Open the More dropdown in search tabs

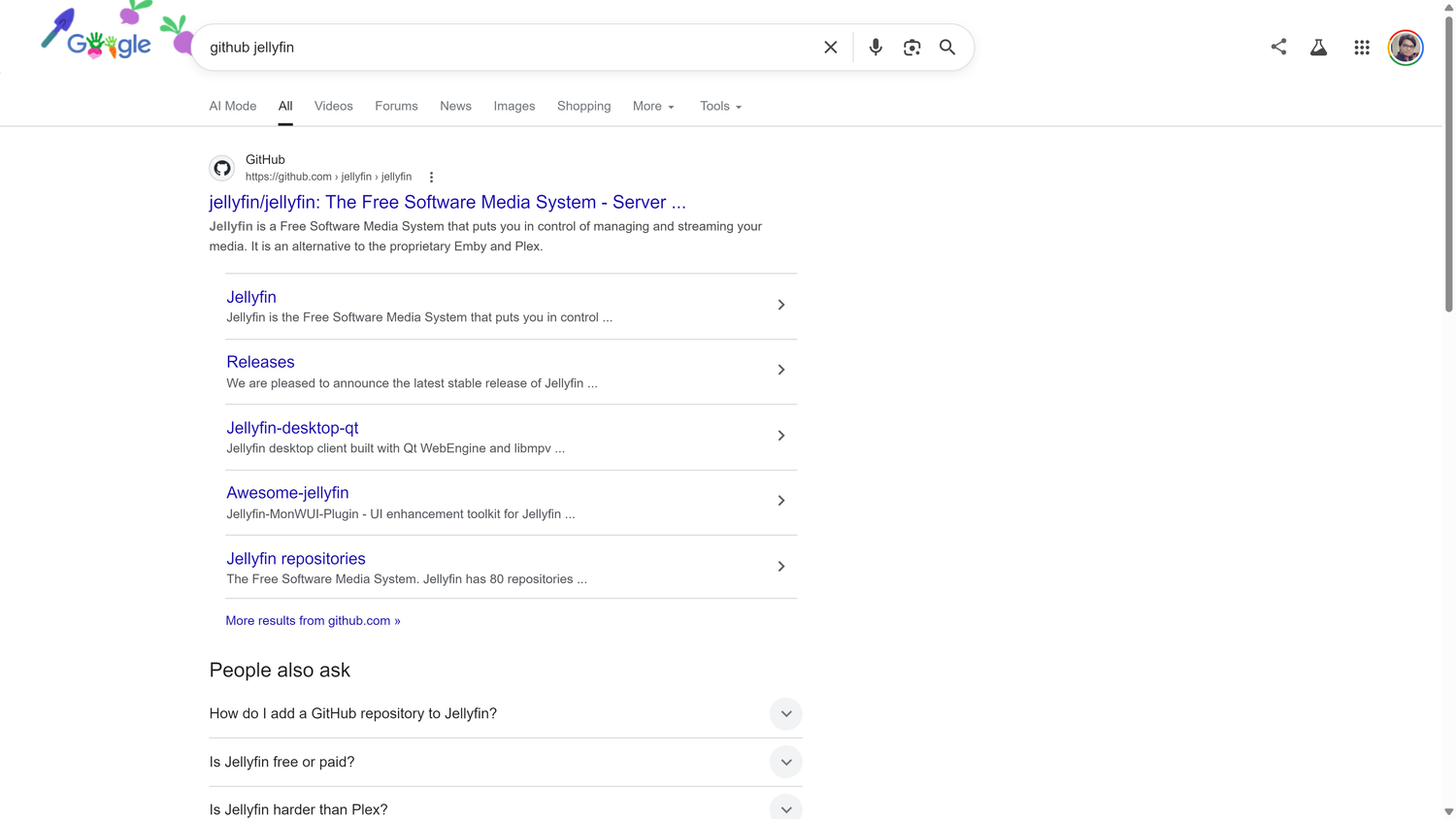[653, 106]
